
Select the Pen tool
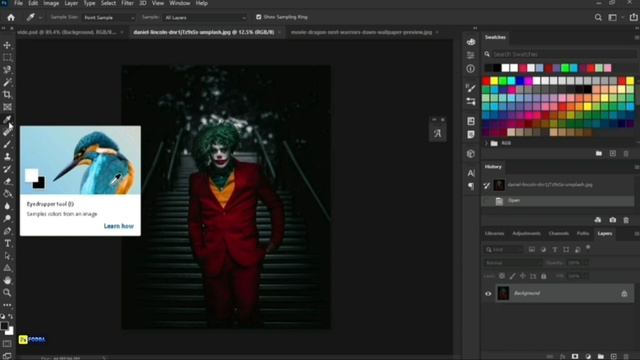pyautogui.click(x=7, y=231)
